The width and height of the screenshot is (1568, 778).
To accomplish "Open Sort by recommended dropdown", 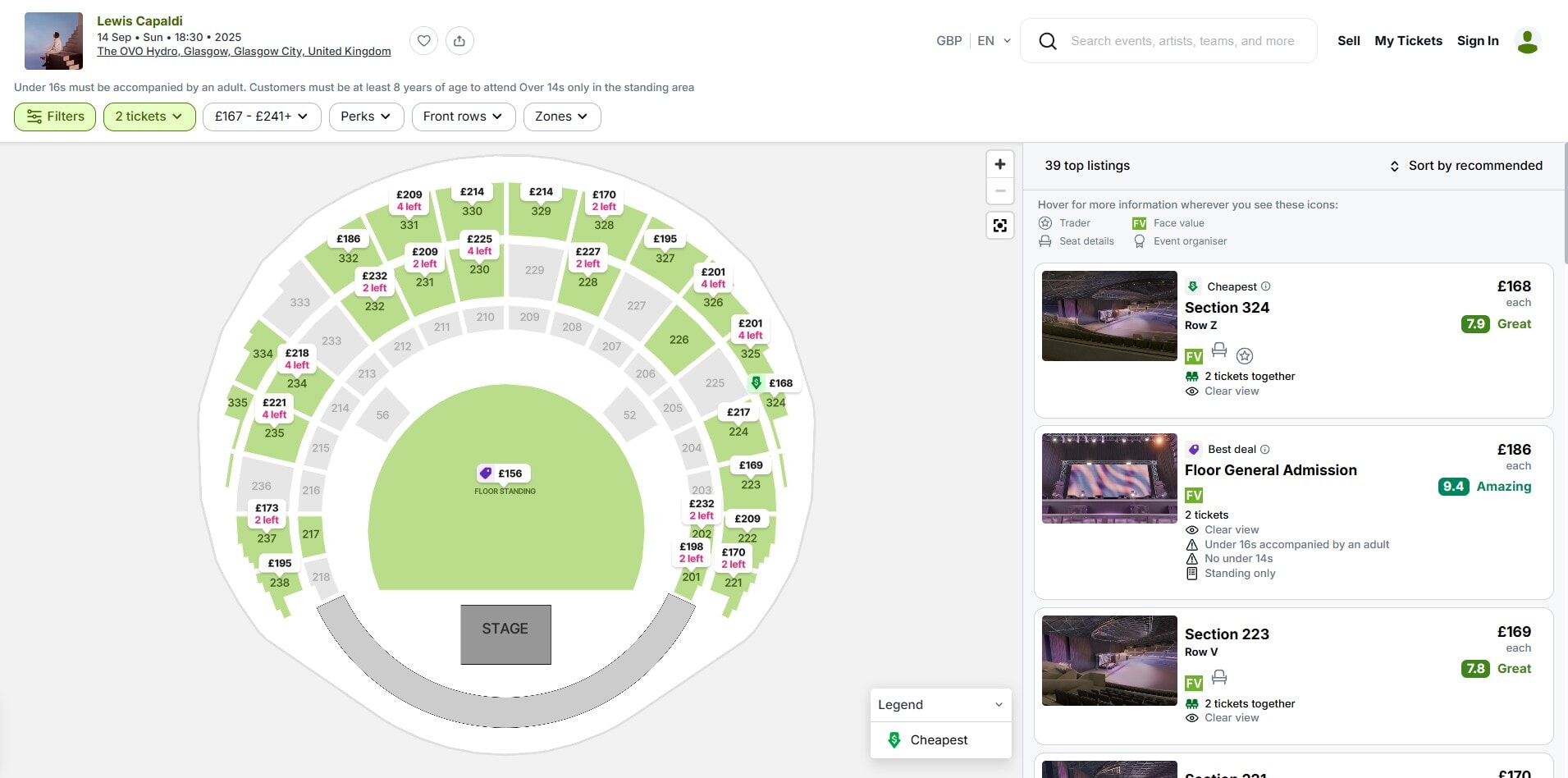I will 1465,166.
